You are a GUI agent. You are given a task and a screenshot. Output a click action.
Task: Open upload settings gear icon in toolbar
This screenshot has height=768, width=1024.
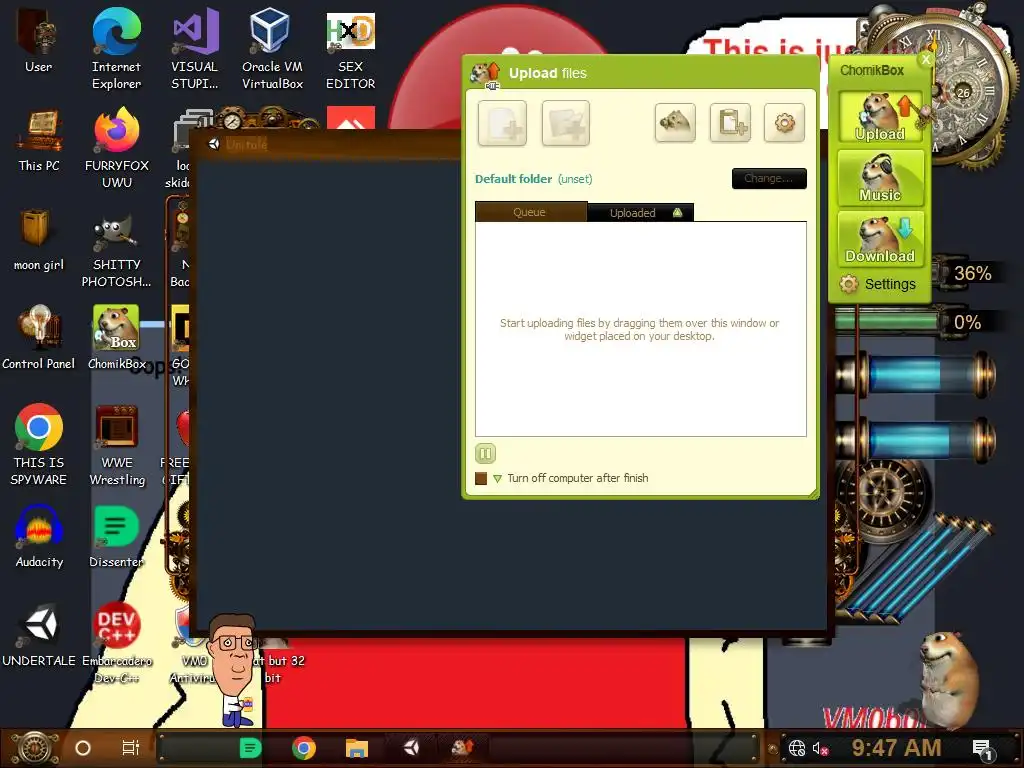pos(784,122)
